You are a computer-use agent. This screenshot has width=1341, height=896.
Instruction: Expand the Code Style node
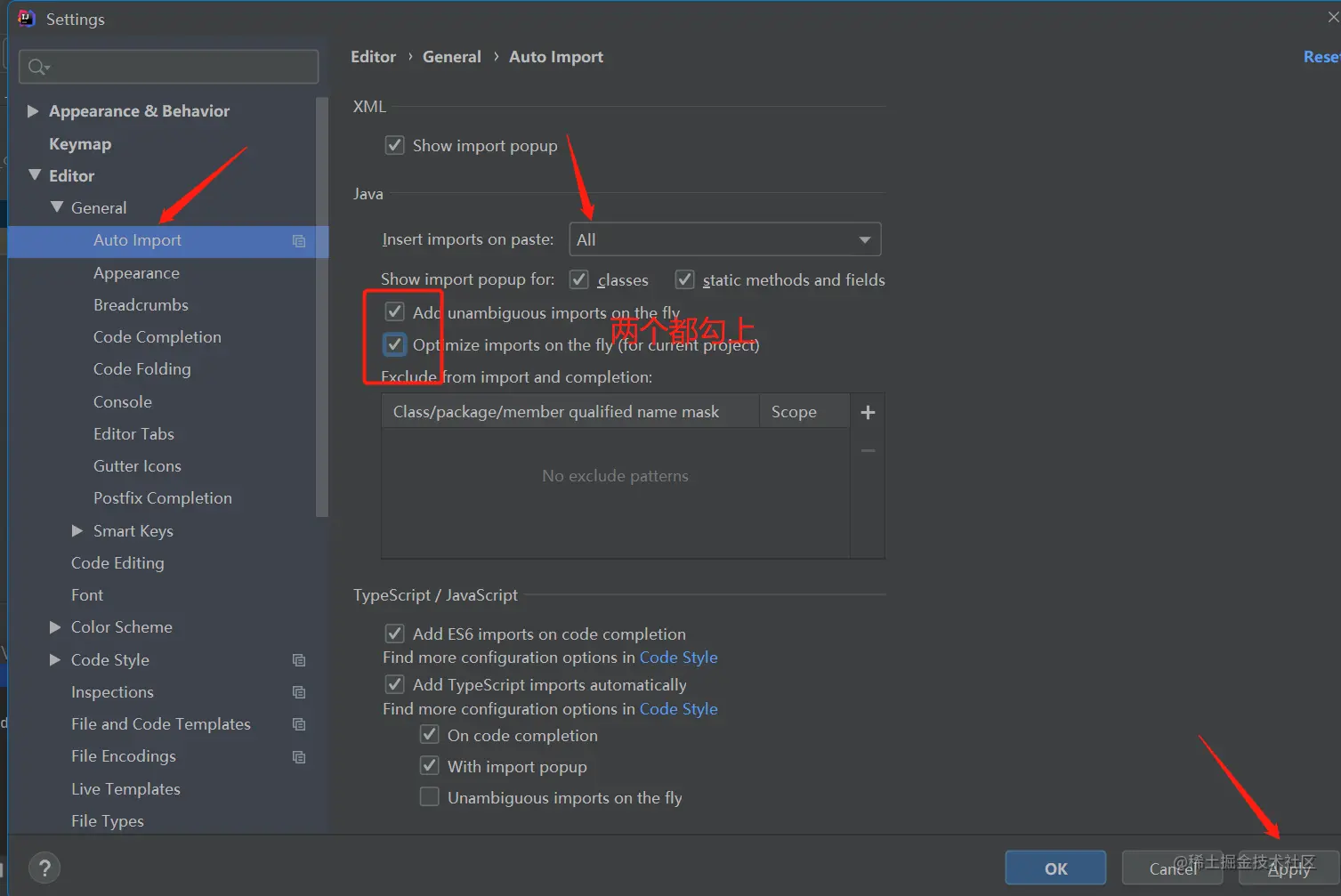(x=55, y=659)
